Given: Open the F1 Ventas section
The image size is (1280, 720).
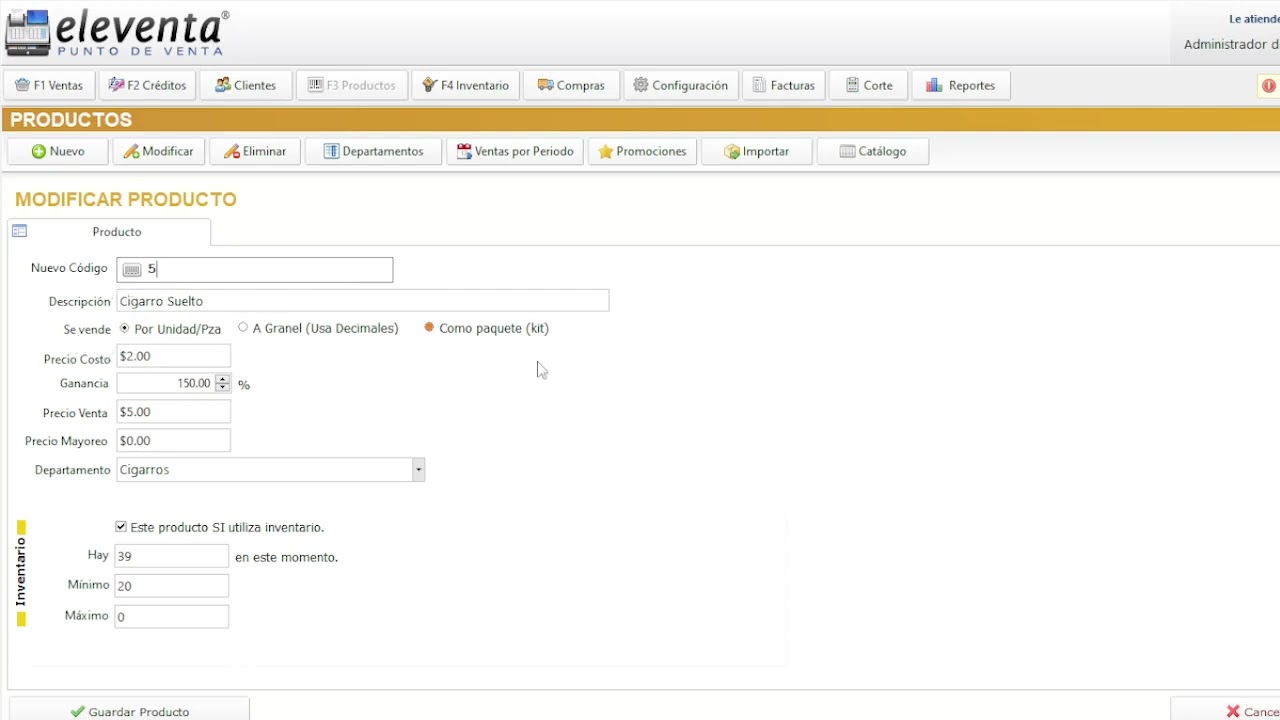Looking at the screenshot, I should [x=49, y=85].
